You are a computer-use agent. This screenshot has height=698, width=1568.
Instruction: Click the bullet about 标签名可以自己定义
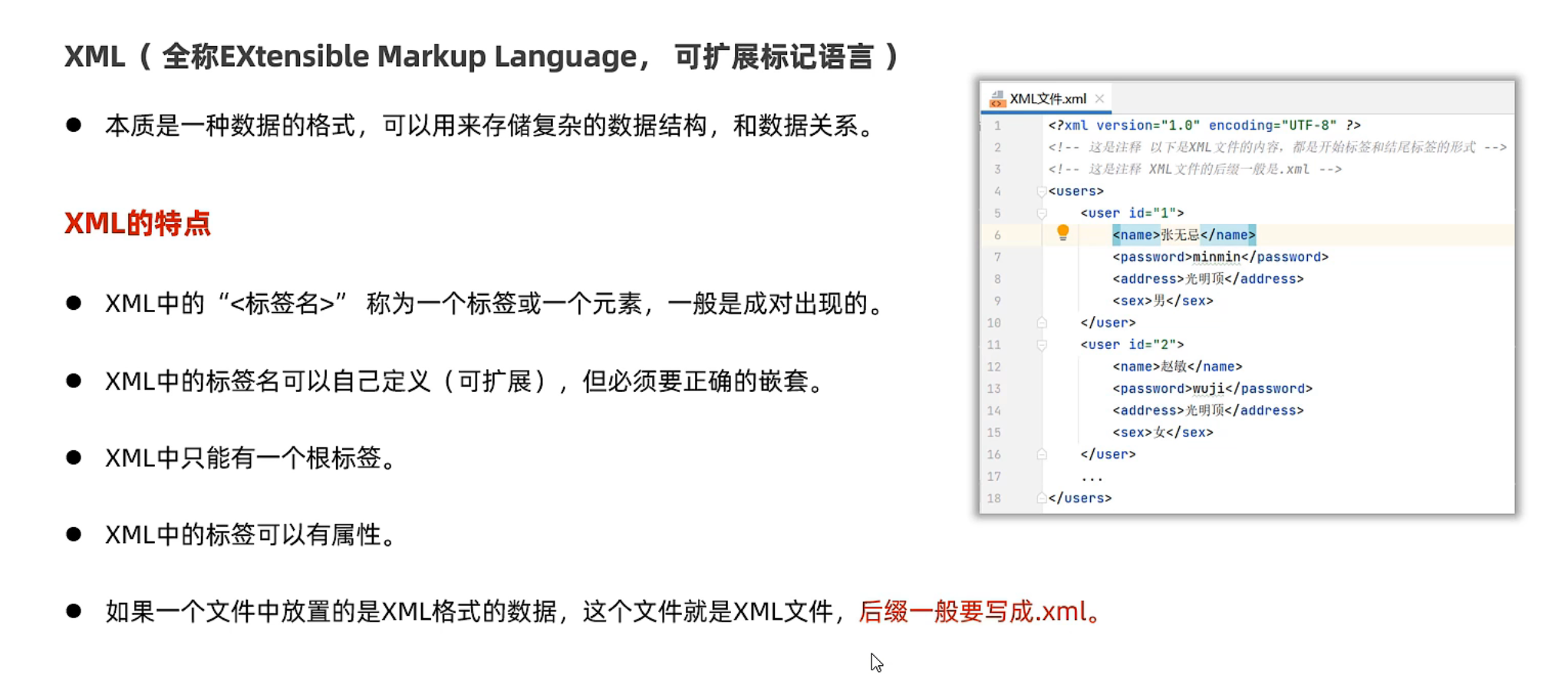click(466, 381)
